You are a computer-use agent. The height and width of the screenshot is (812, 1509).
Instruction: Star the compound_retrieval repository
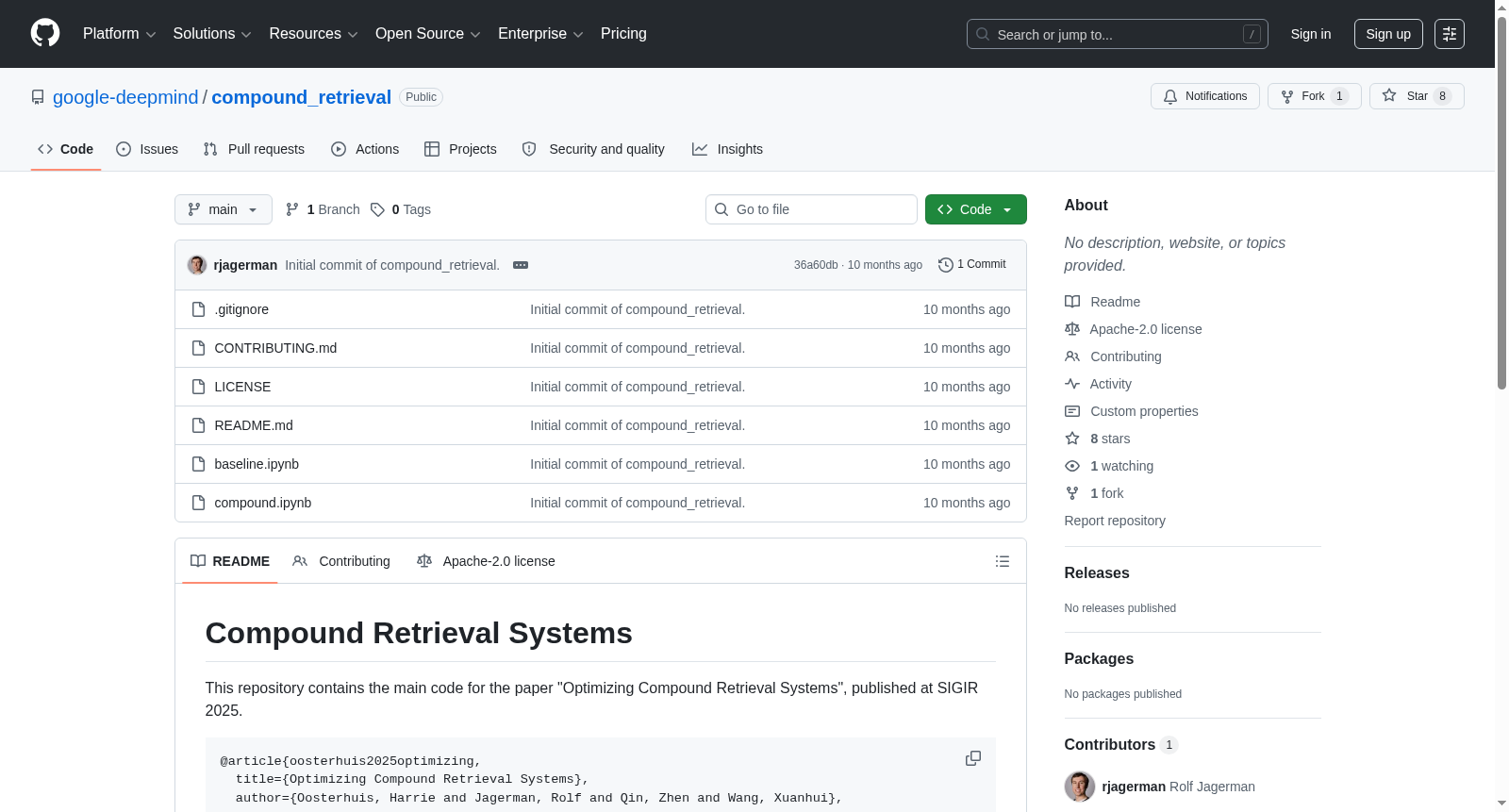[1417, 96]
